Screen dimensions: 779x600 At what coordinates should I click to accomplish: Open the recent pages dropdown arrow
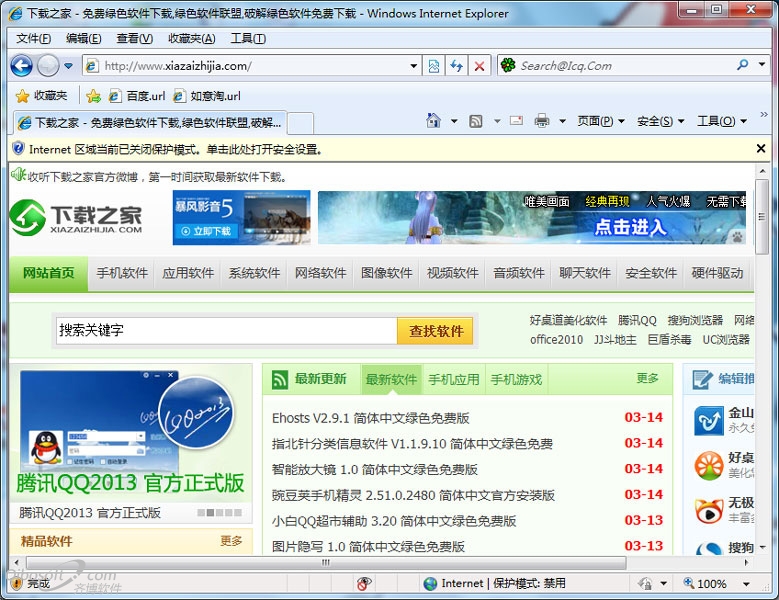[x=69, y=66]
